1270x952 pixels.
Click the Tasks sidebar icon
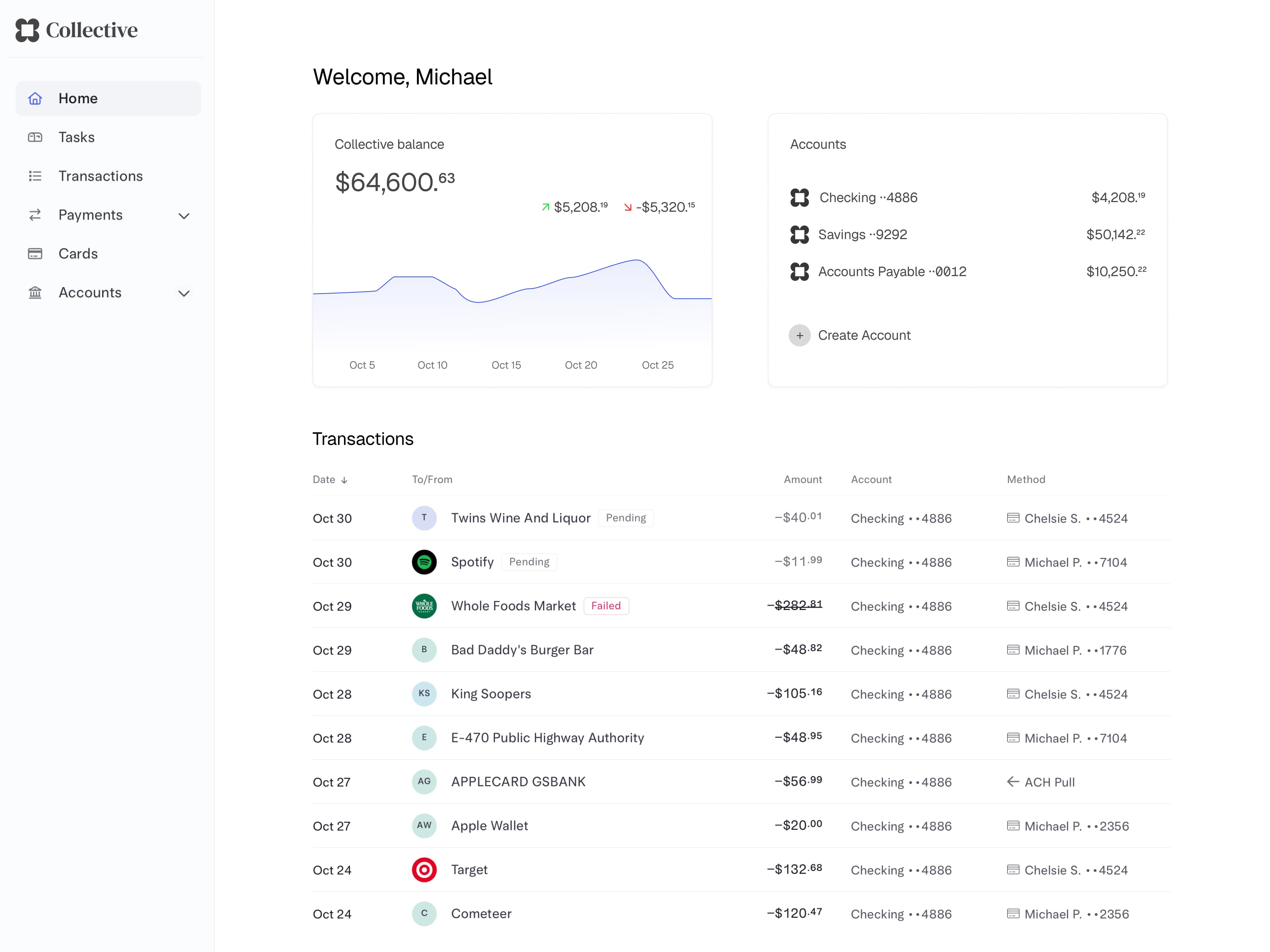(x=35, y=137)
